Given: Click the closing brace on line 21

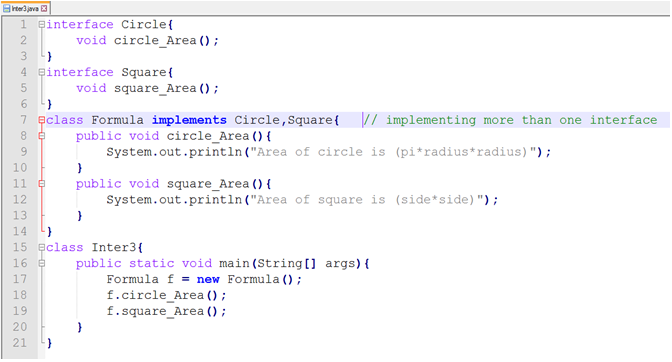Looking at the screenshot, I should tap(49, 343).
